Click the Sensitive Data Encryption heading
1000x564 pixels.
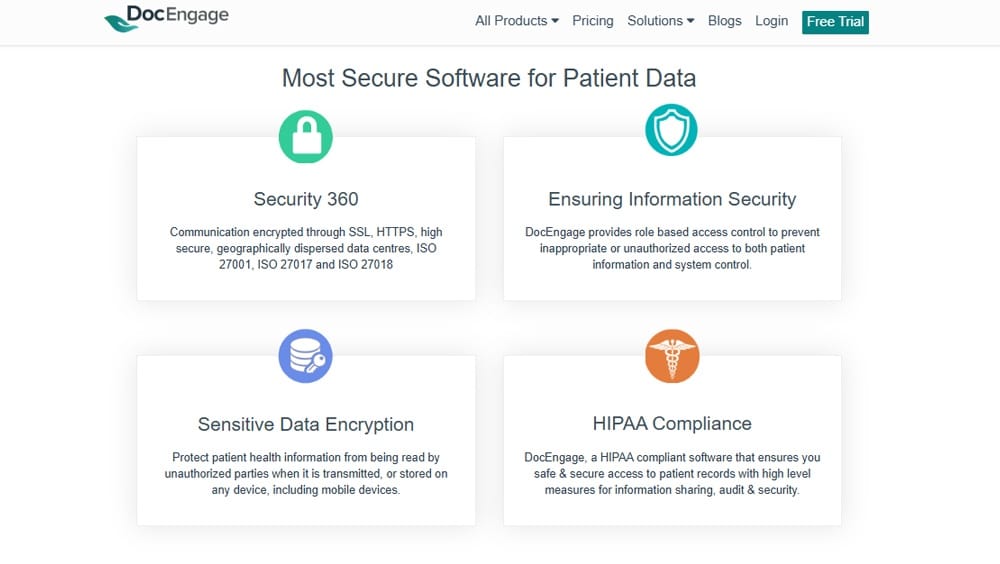(306, 424)
